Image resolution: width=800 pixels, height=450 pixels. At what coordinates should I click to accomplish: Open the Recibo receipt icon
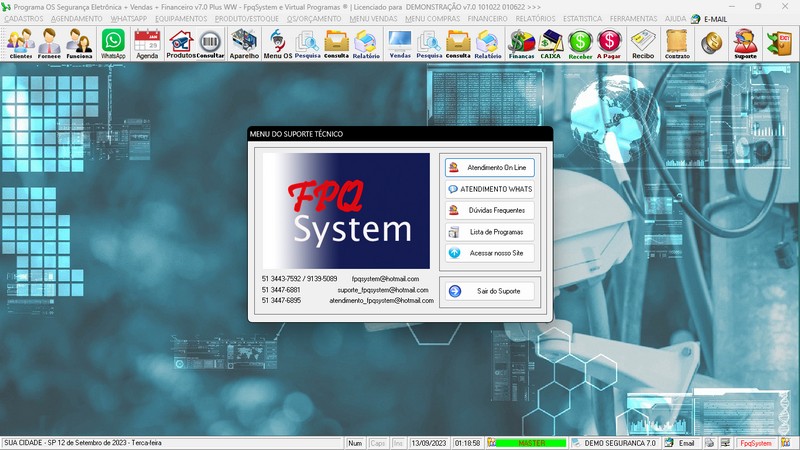(643, 43)
